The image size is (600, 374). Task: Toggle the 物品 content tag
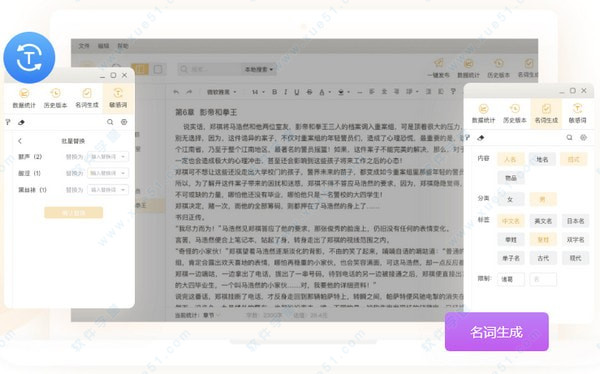510,178
